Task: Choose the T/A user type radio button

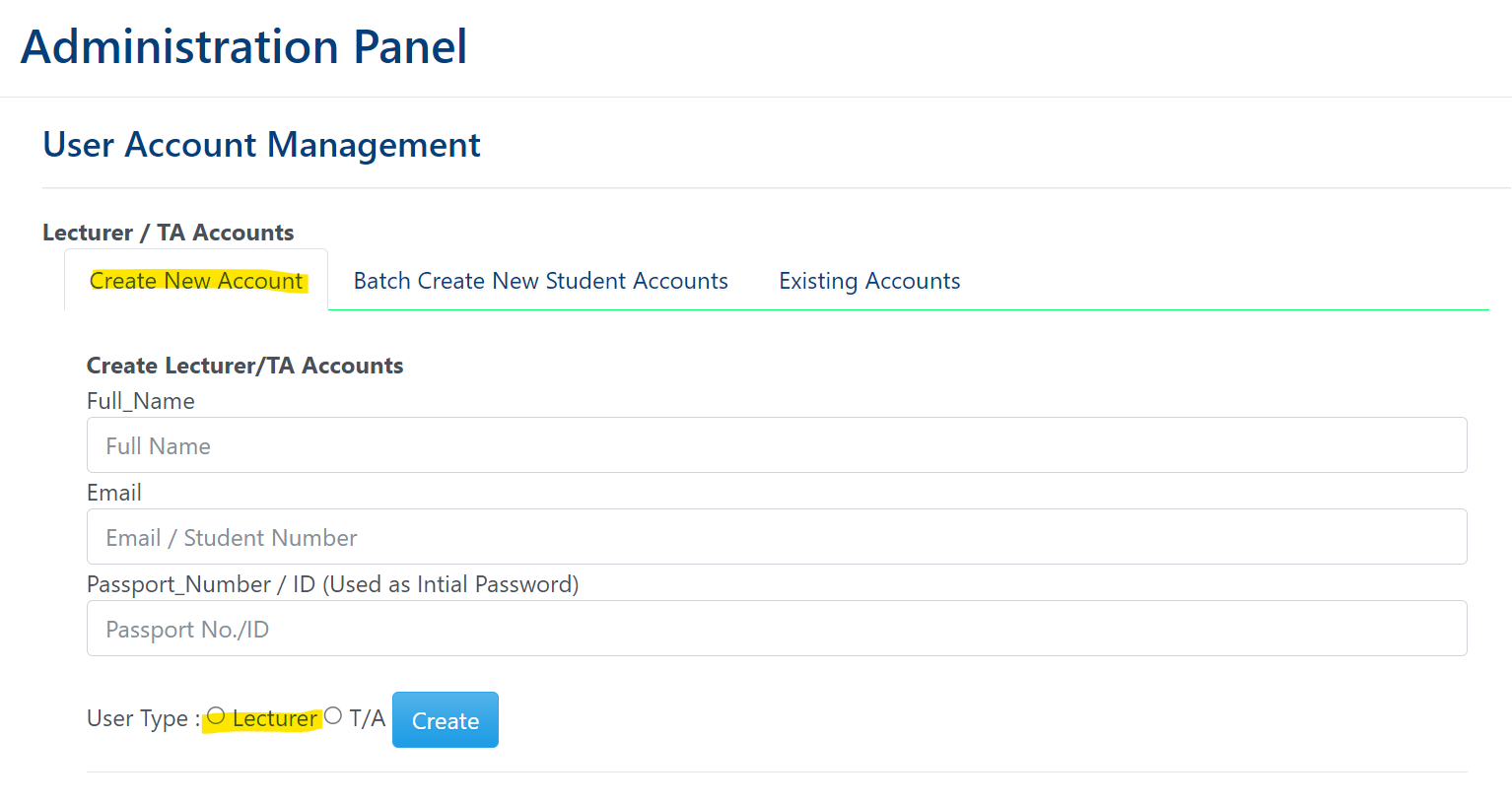Action: [333, 716]
